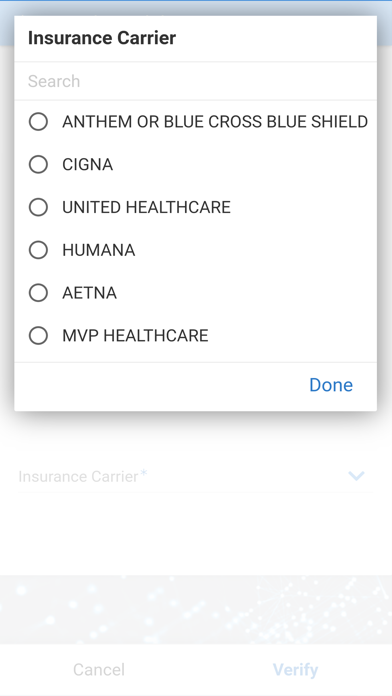Click the Verify button
This screenshot has width=392, height=696.
295,670
